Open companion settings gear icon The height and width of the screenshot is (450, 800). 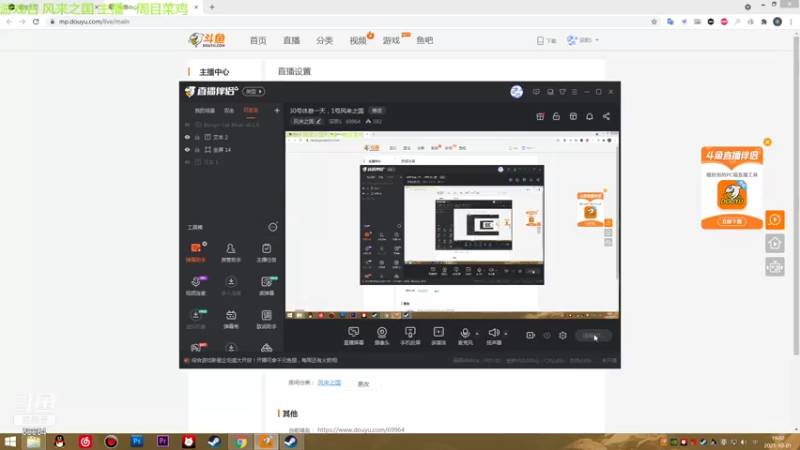[563, 335]
